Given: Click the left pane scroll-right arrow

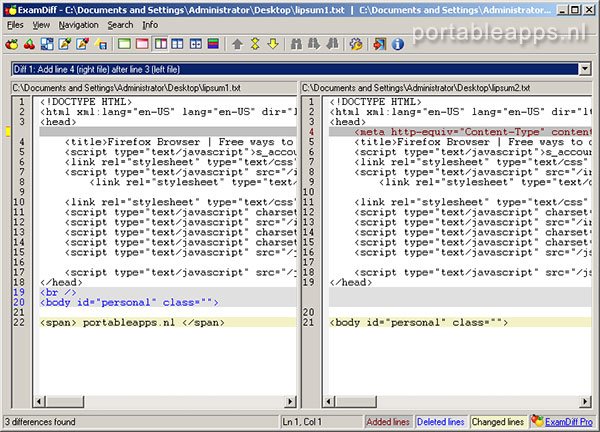Looking at the screenshot, I should click(x=290, y=401).
